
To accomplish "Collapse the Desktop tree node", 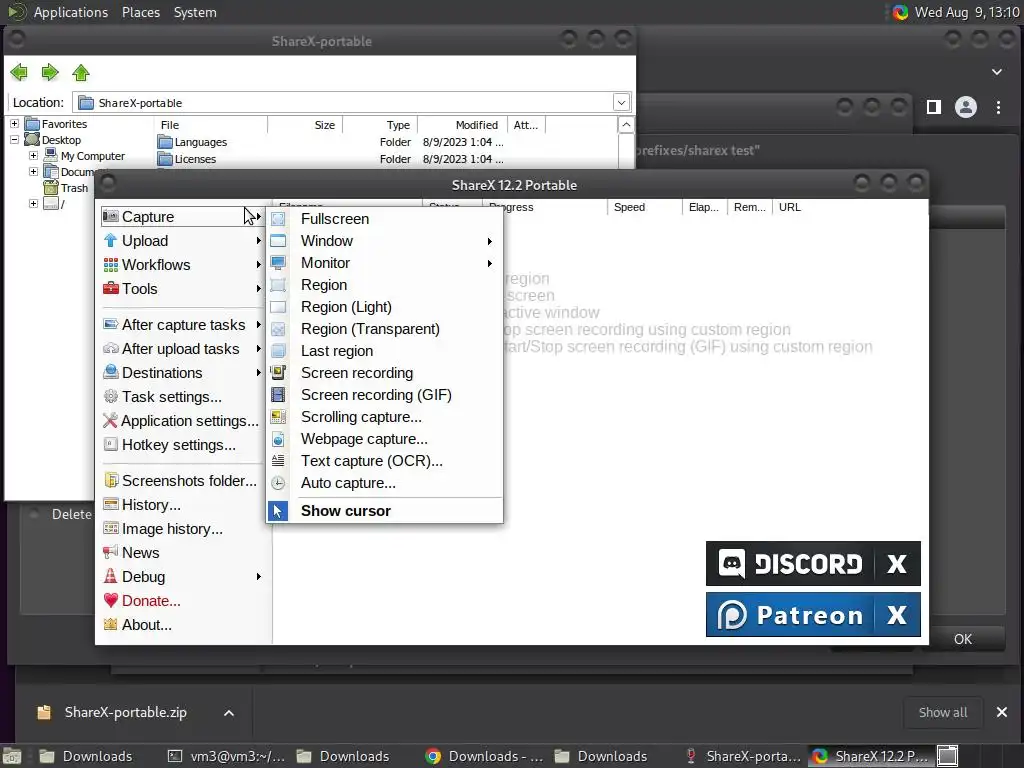I will [x=14, y=140].
